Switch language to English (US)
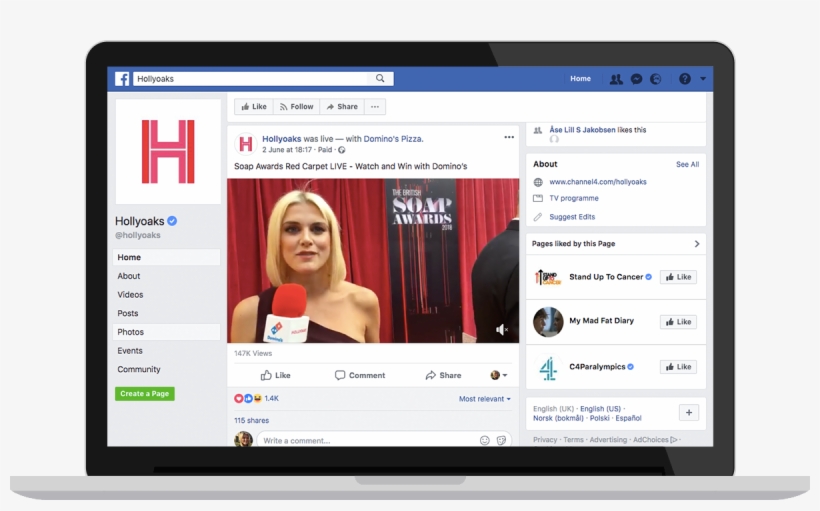Screen dimensions: 820x511 click(x=600, y=408)
